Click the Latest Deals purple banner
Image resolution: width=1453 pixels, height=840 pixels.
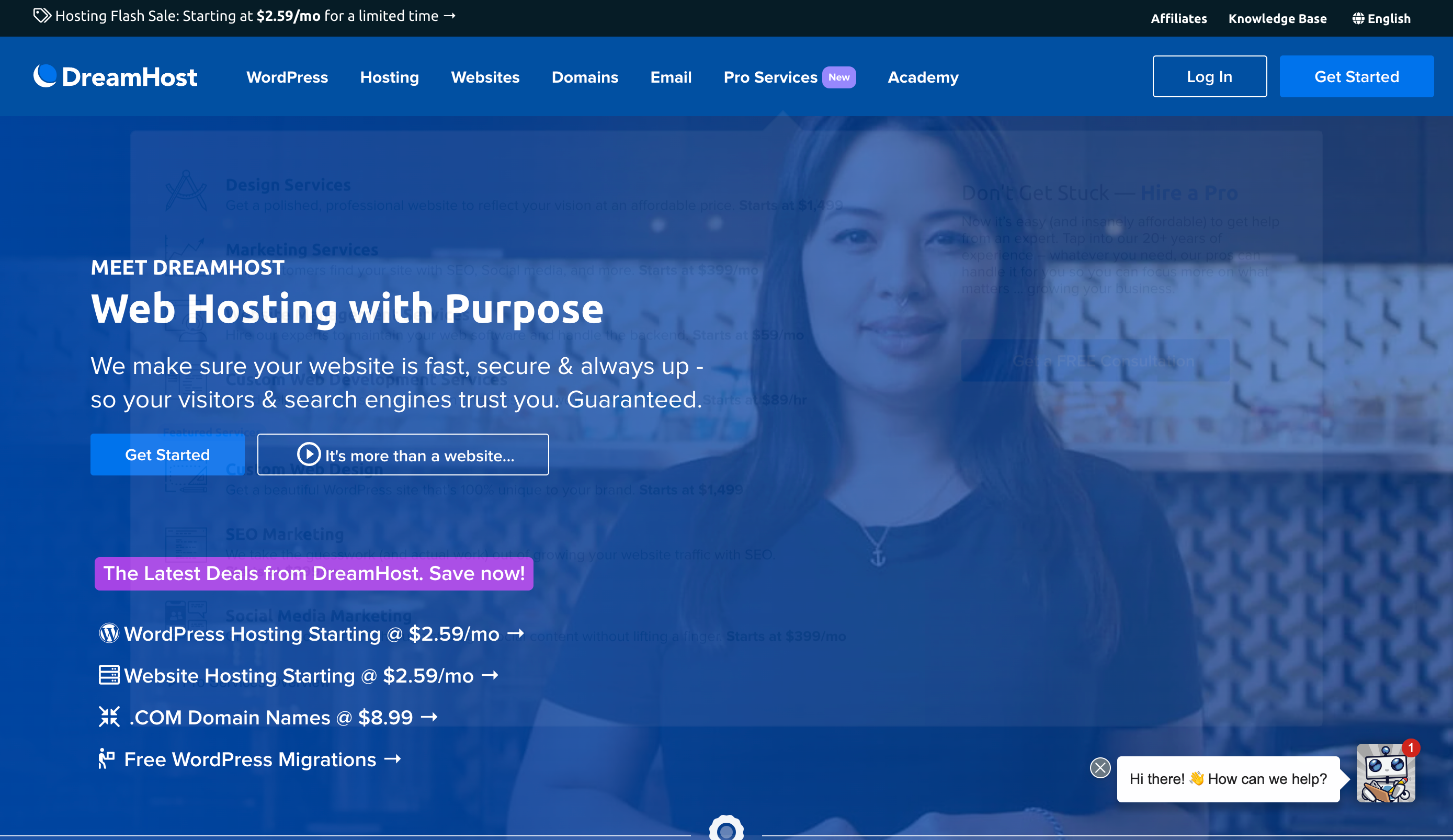314,574
